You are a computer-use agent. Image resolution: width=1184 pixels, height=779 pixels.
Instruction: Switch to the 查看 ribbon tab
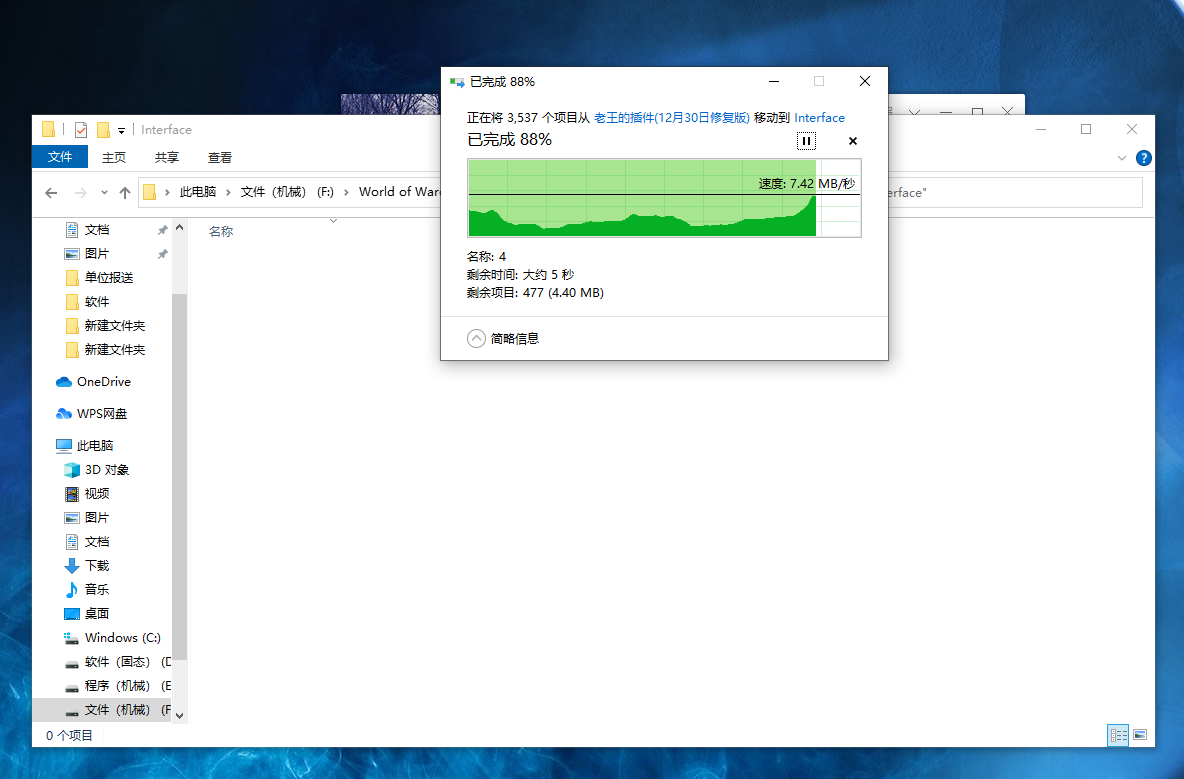(x=220, y=157)
